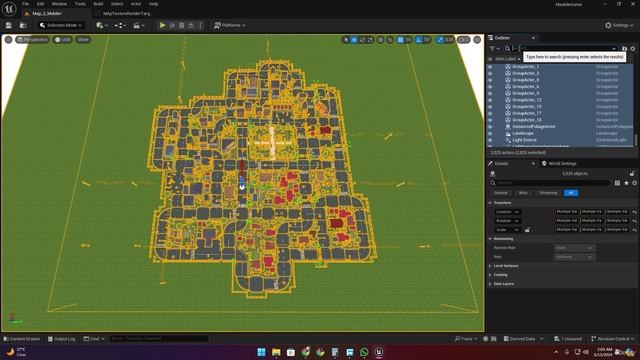The width and height of the screenshot is (640, 360).
Task: Open the Outliner filter funnel menu
Action: click(494, 49)
